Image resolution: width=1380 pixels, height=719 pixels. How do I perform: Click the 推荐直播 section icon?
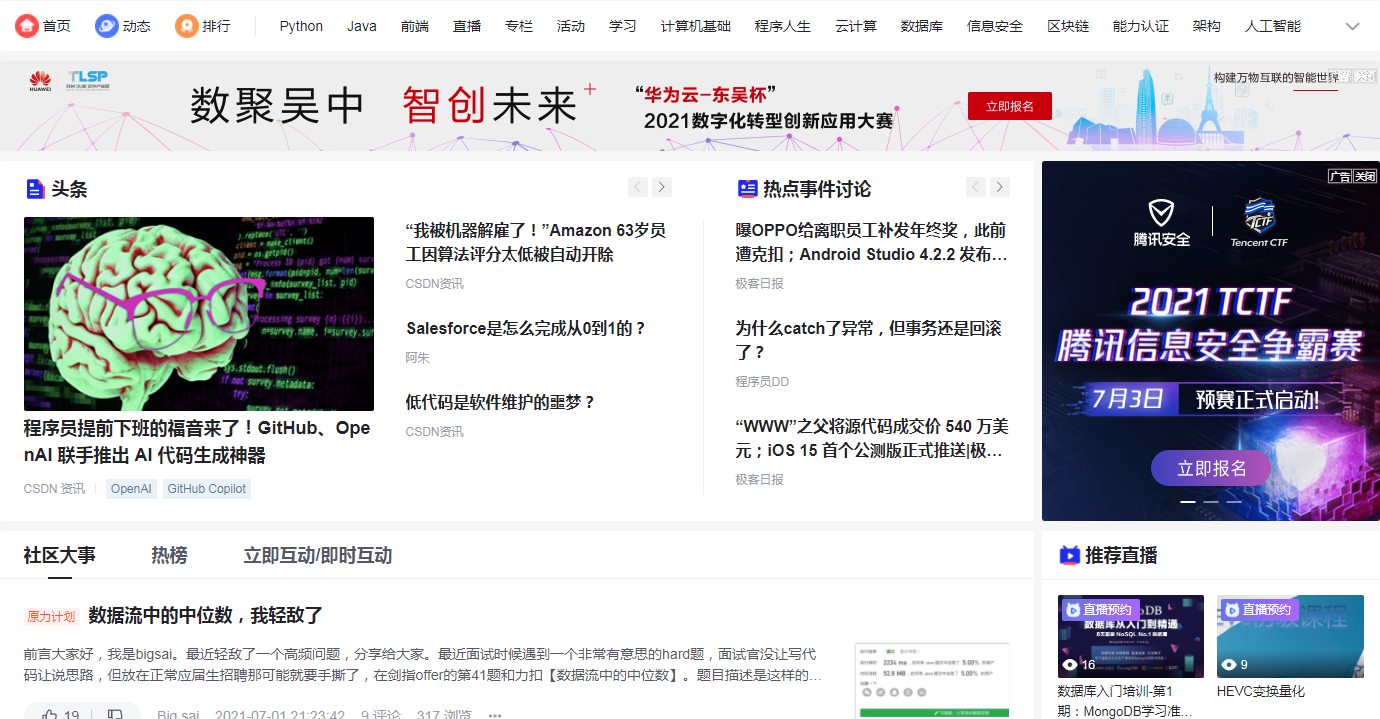tap(1070, 555)
